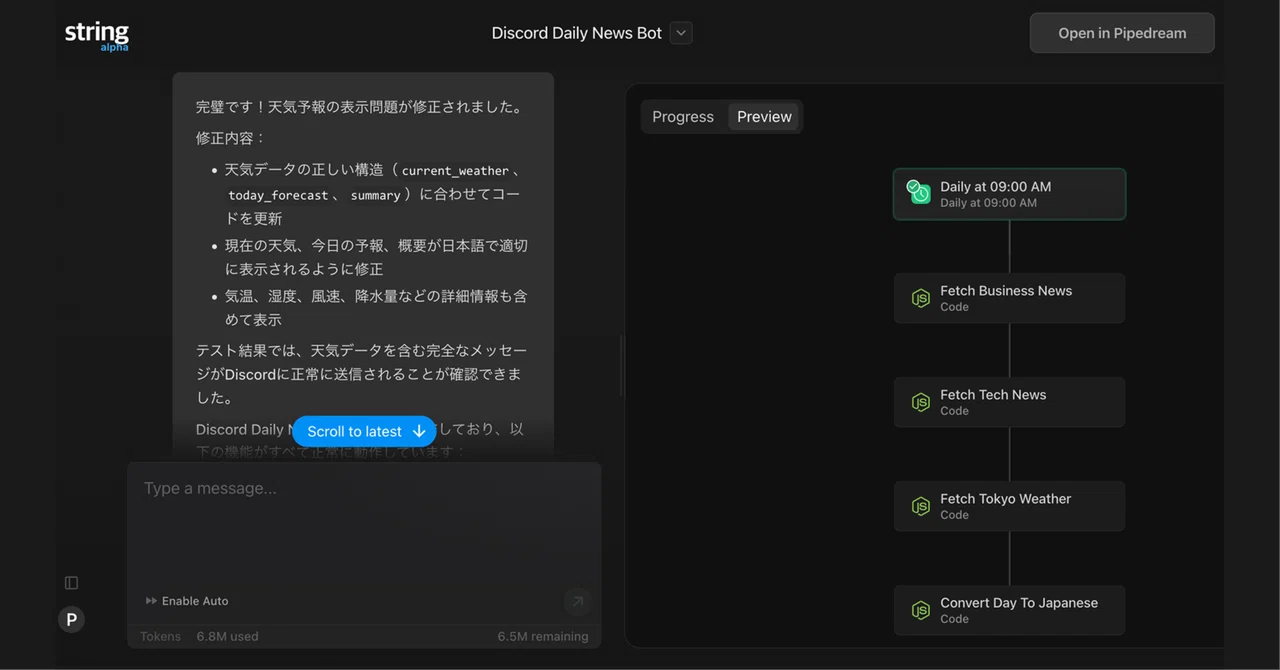Screen dimensions: 1280x670
Task: Click the Node.js icon on Fetch Tech News
Action: point(920,402)
